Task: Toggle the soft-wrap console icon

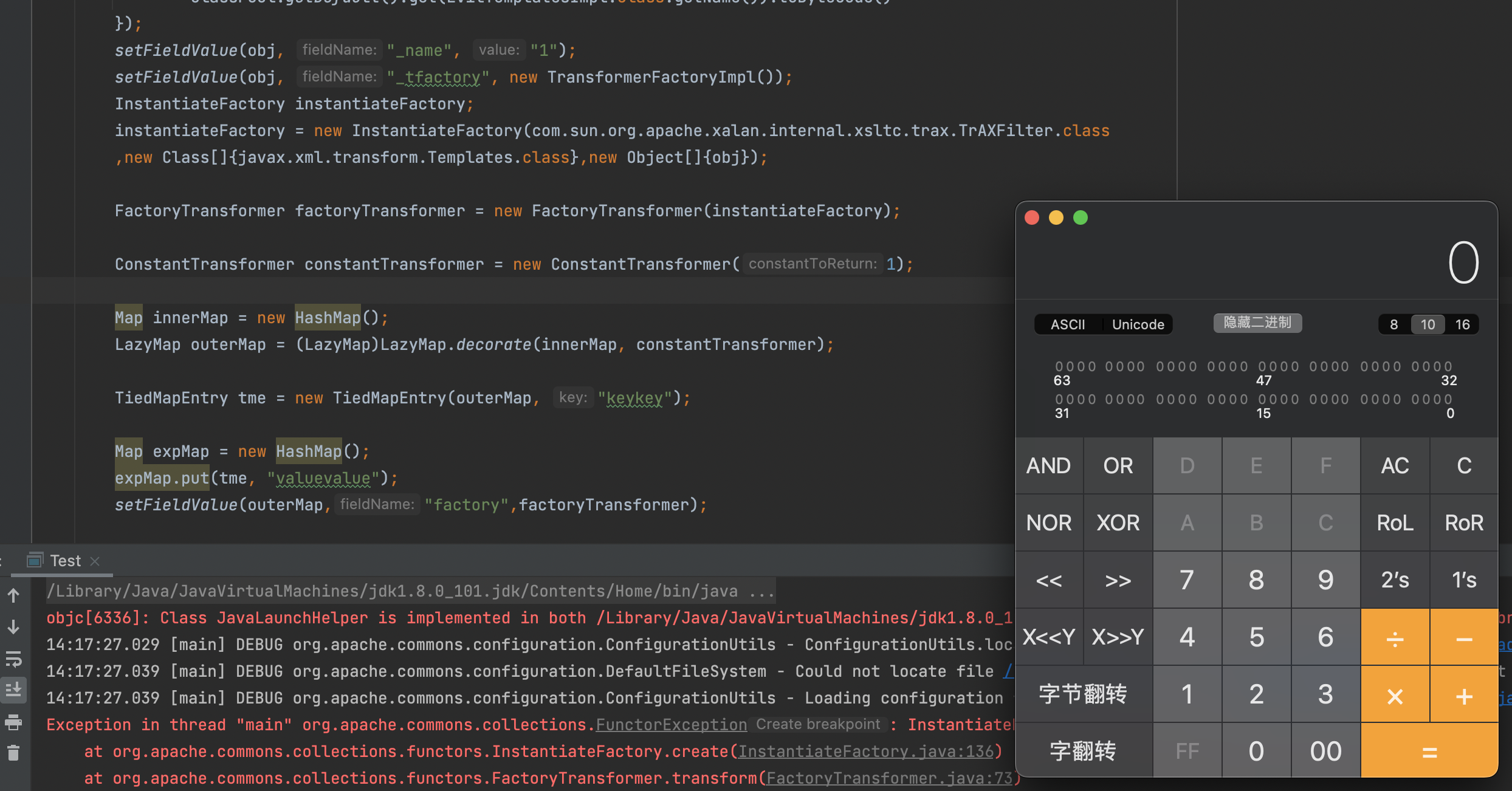Action: (x=13, y=659)
